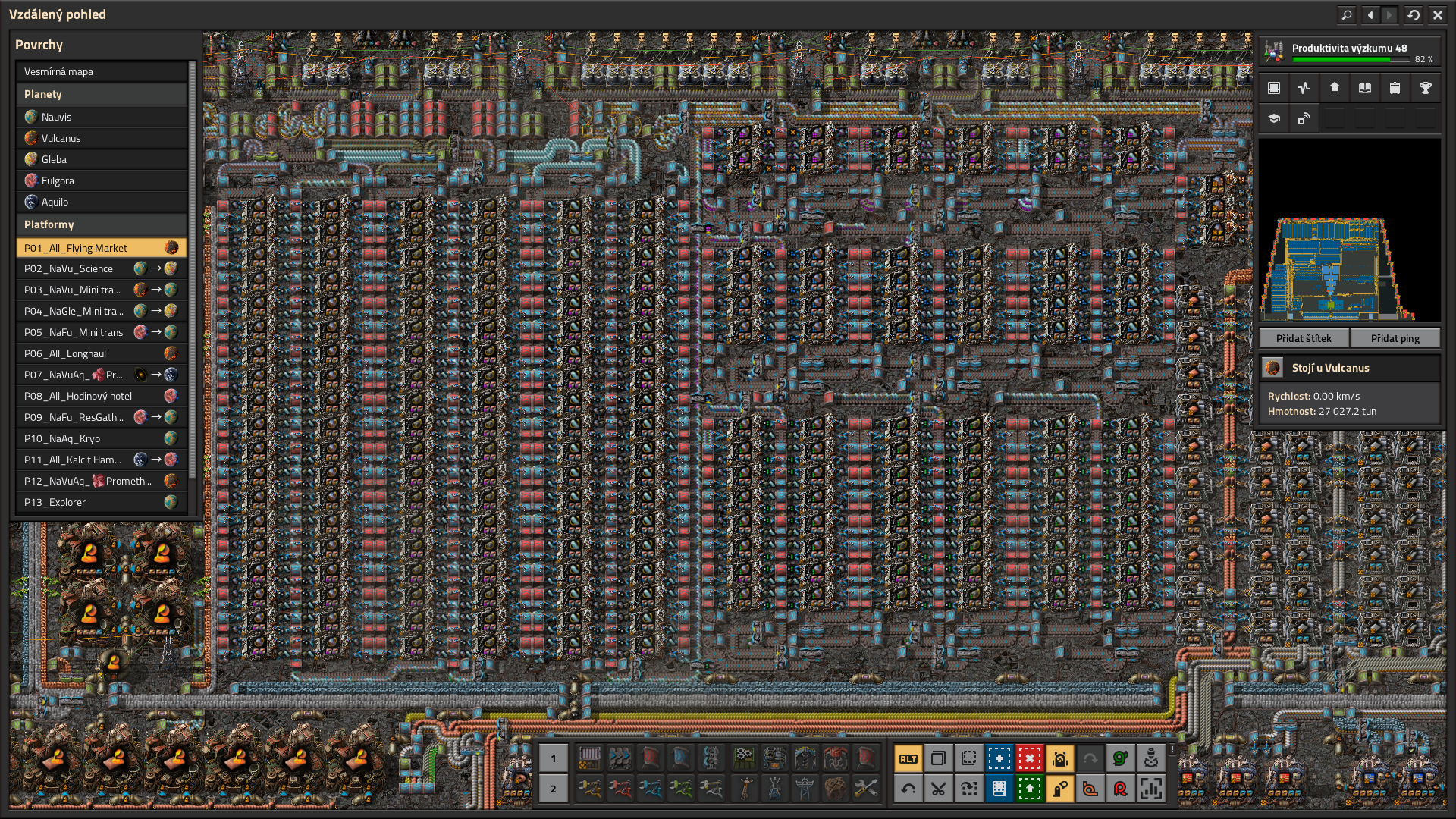The height and width of the screenshot is (819, 1456).
Task: Select platform P10_NaAq_Kryo
Action: click(x=102, y=438)
